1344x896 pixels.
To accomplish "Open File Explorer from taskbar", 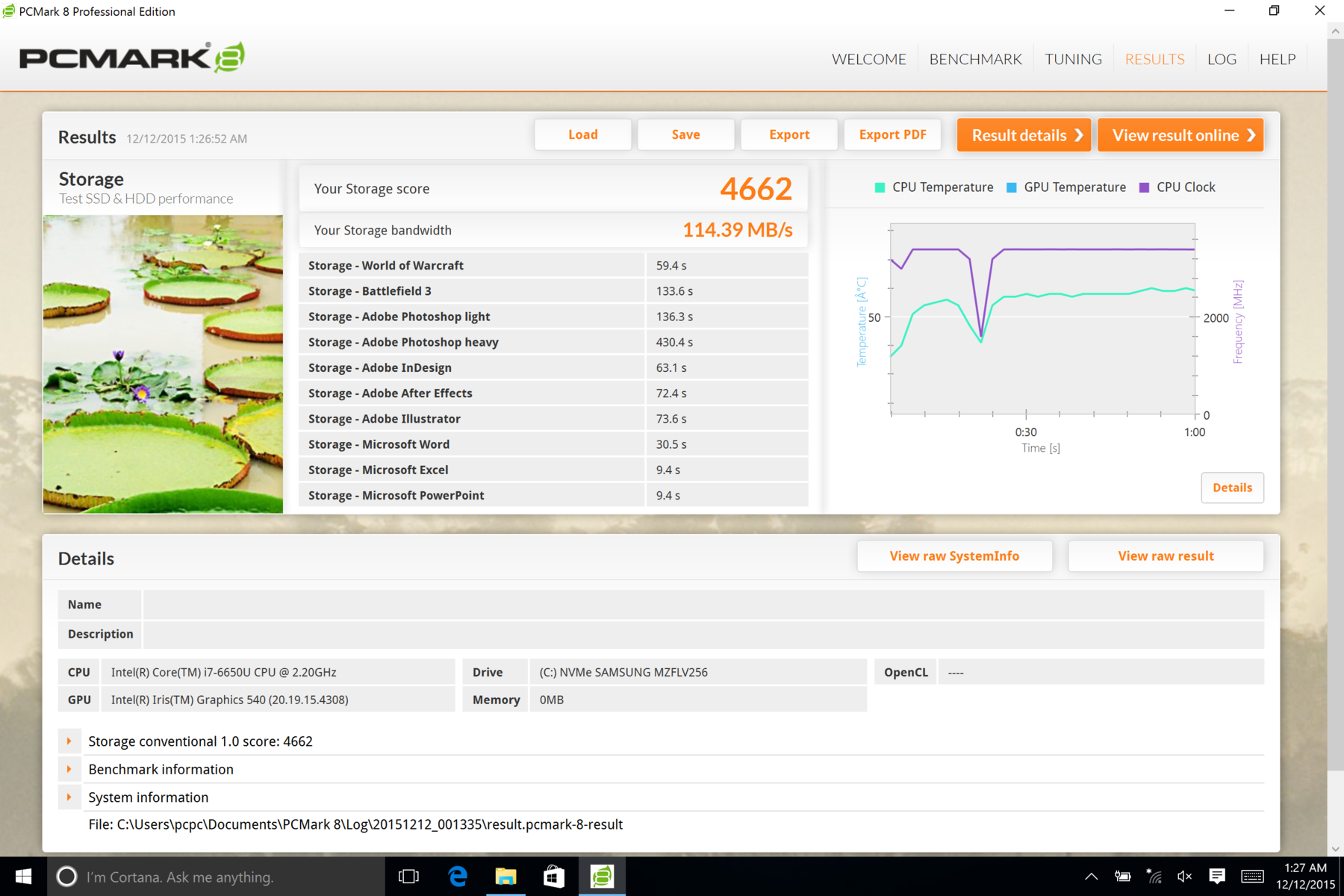I will pos(505,876).
